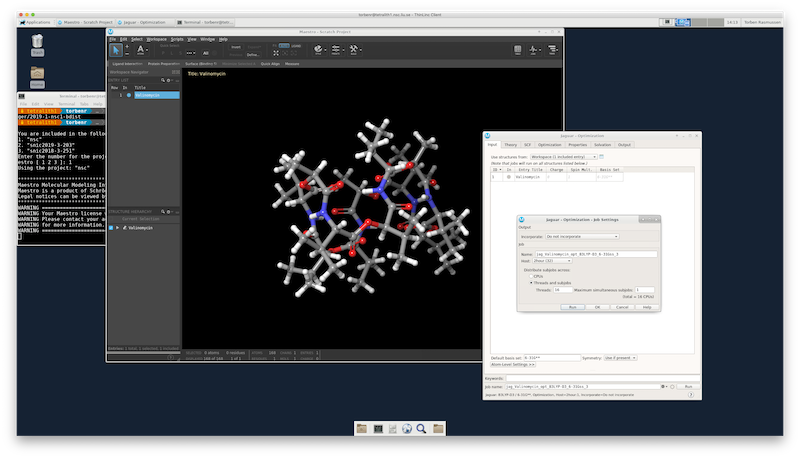Open the Build toolbar dropdown arrow
800x458 pixels.
[360, 50]
